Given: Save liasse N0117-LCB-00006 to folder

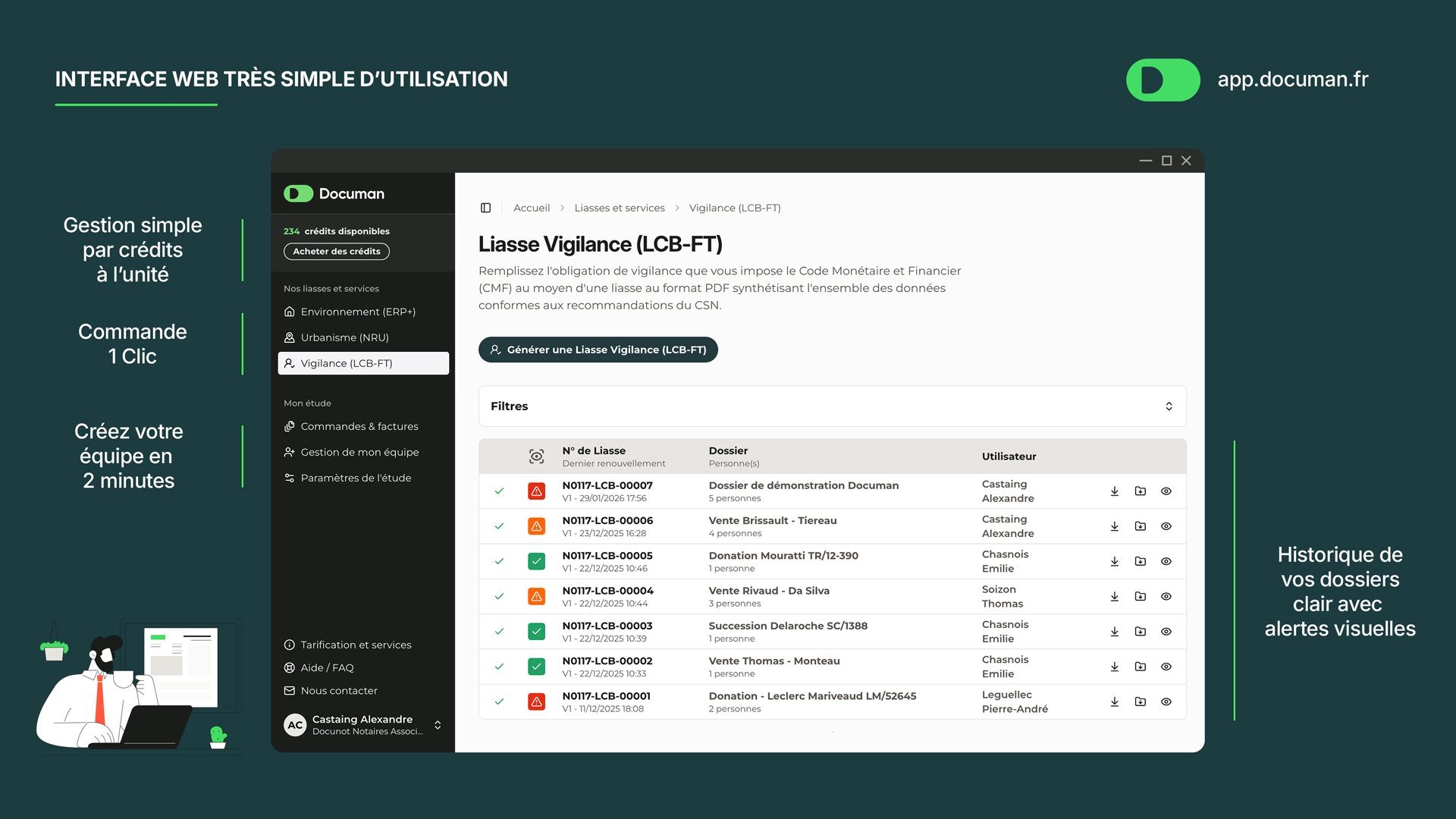Looking at the screenshot, I should tap(1141, 526).
